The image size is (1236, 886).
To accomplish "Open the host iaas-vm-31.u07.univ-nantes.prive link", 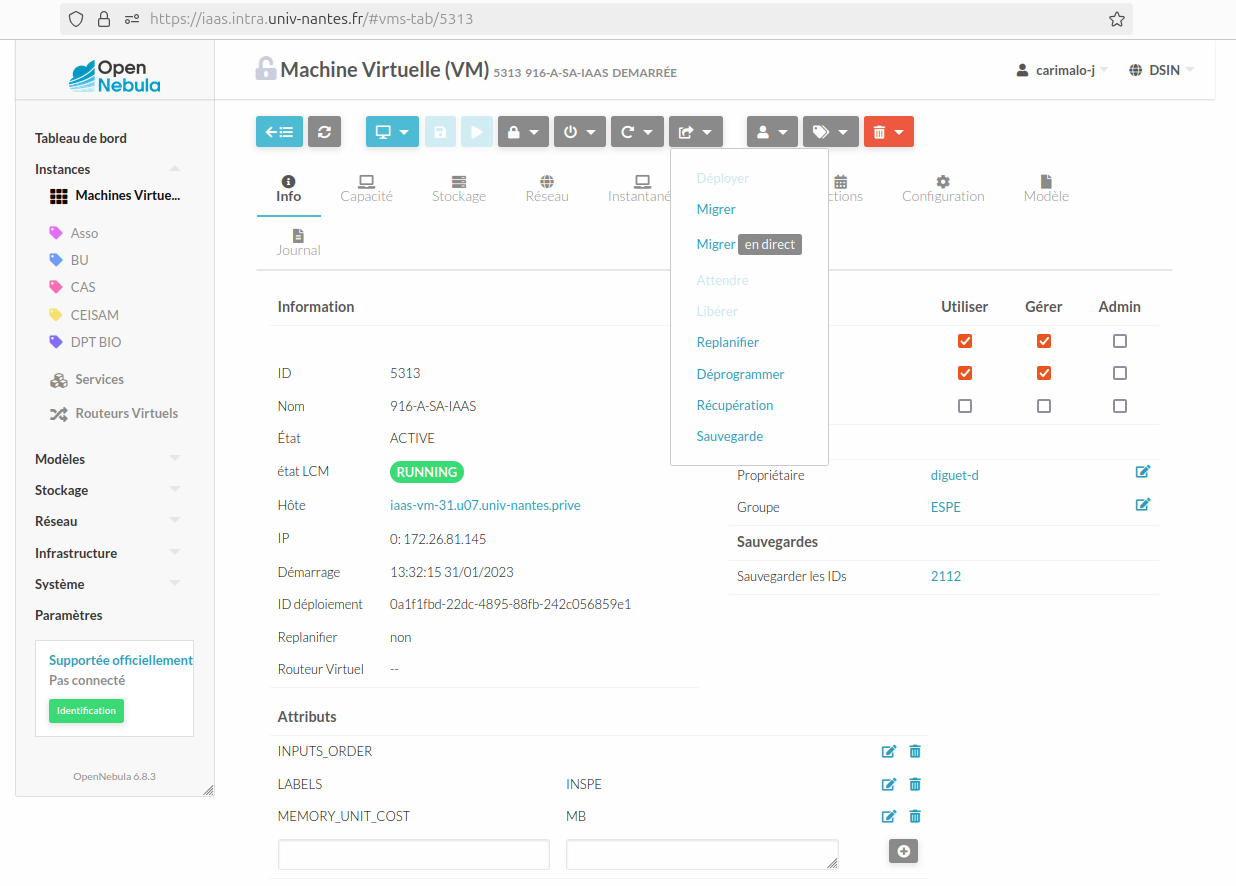I will coord(485,505).
